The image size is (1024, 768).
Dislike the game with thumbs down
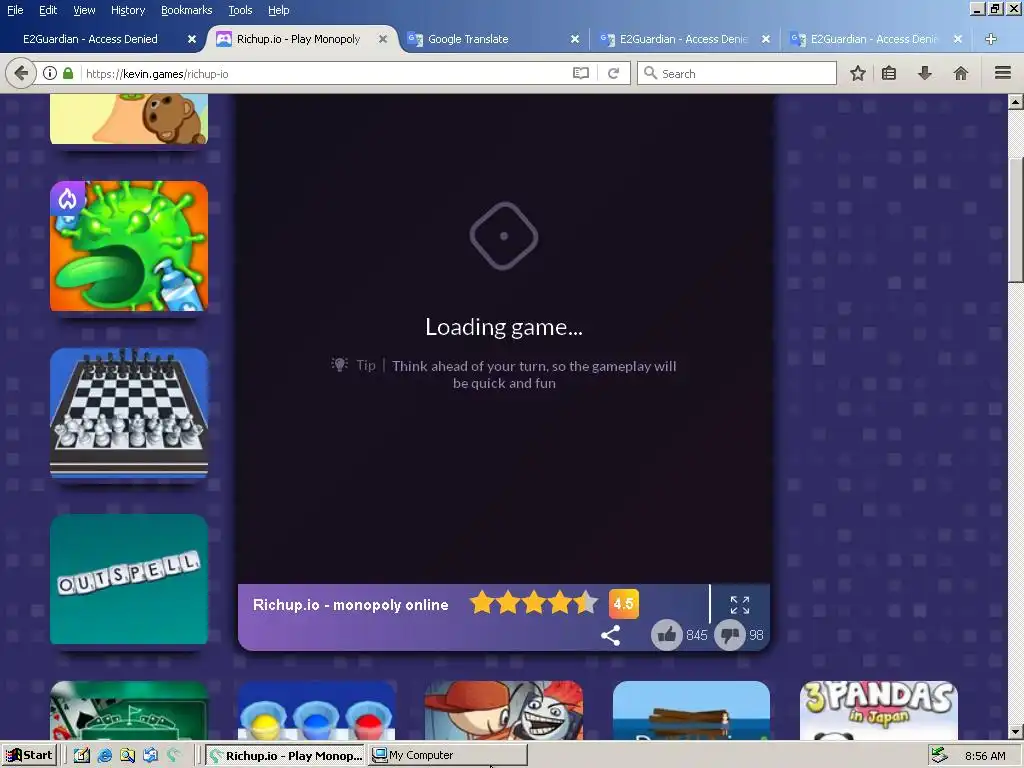(x=730, y=635)
